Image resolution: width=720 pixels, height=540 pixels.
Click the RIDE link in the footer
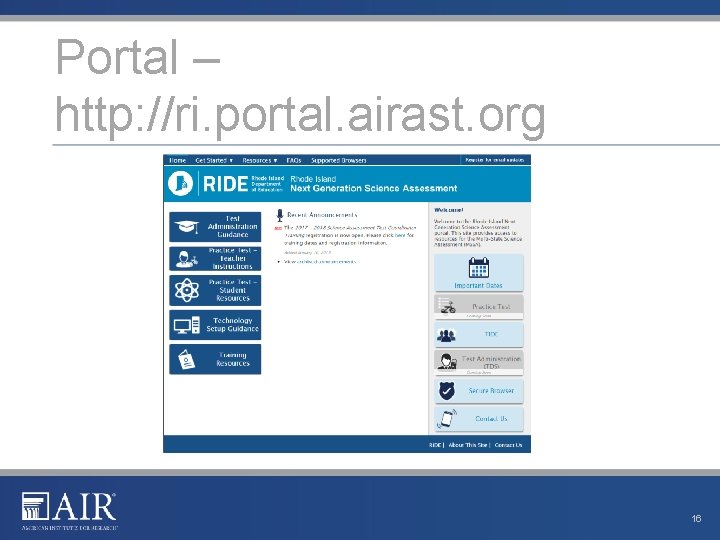(x=435, y=445)
